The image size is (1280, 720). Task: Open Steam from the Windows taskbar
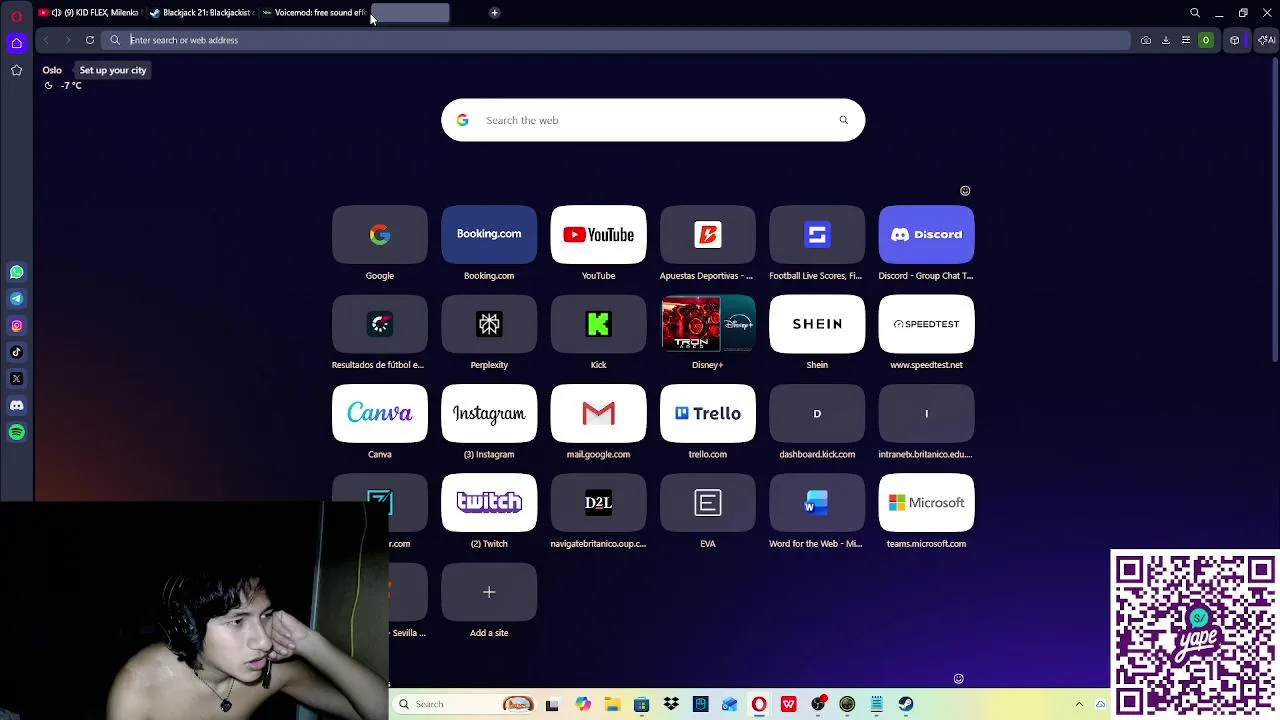906,704
